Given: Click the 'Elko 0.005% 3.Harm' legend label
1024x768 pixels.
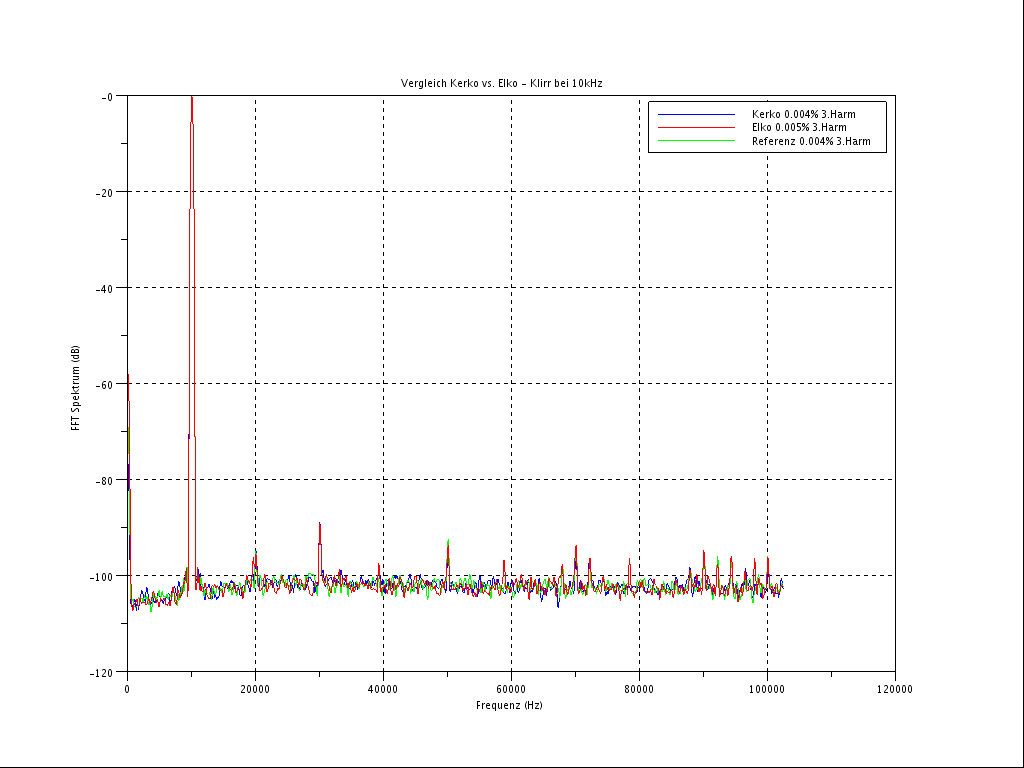Looking at the screenshot, I should (799, 128).
